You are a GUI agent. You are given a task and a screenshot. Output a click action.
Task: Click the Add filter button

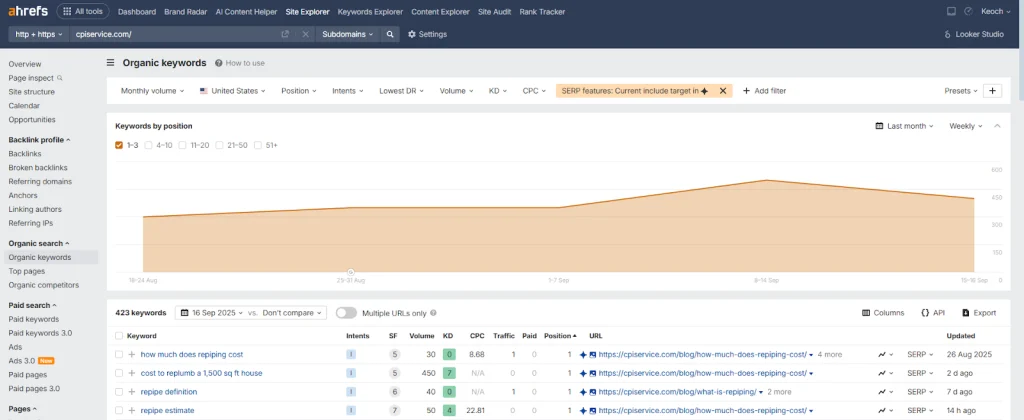(x=764, y=90)
